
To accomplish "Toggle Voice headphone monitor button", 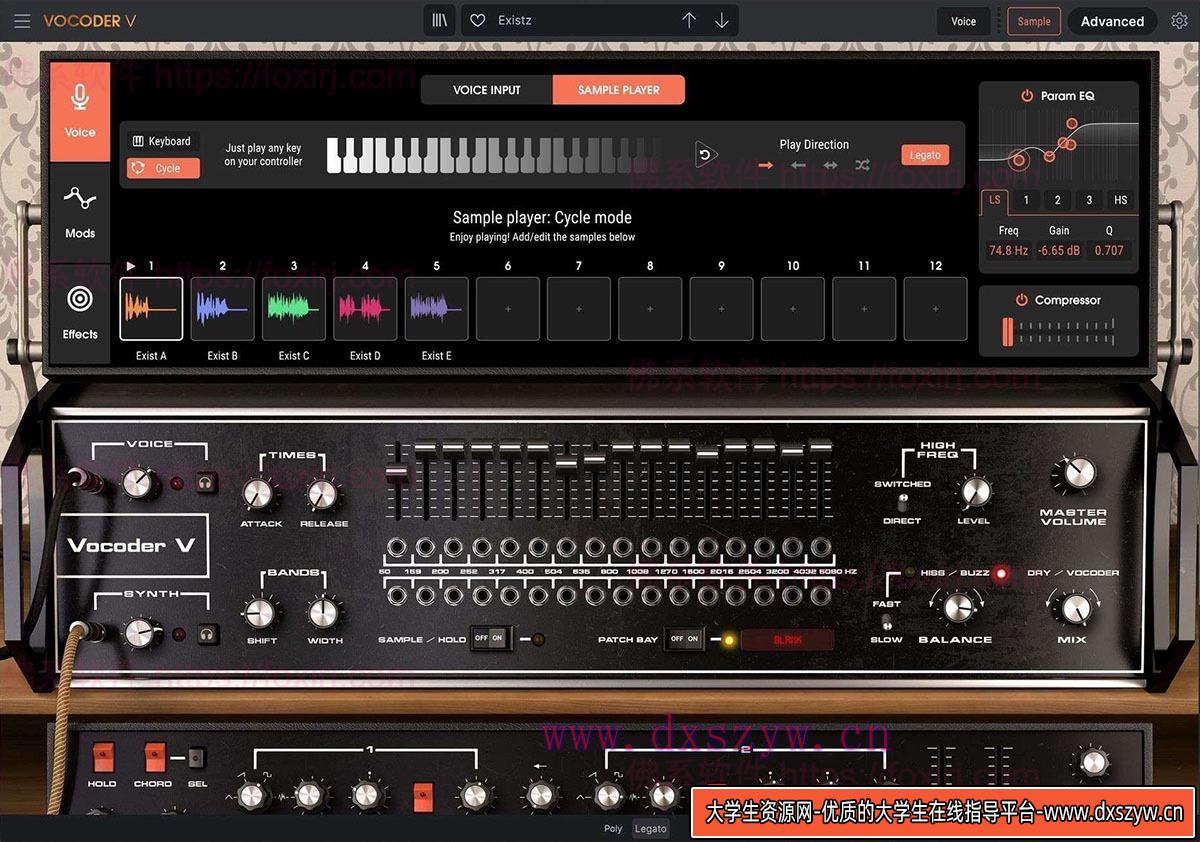I will 207,483.
